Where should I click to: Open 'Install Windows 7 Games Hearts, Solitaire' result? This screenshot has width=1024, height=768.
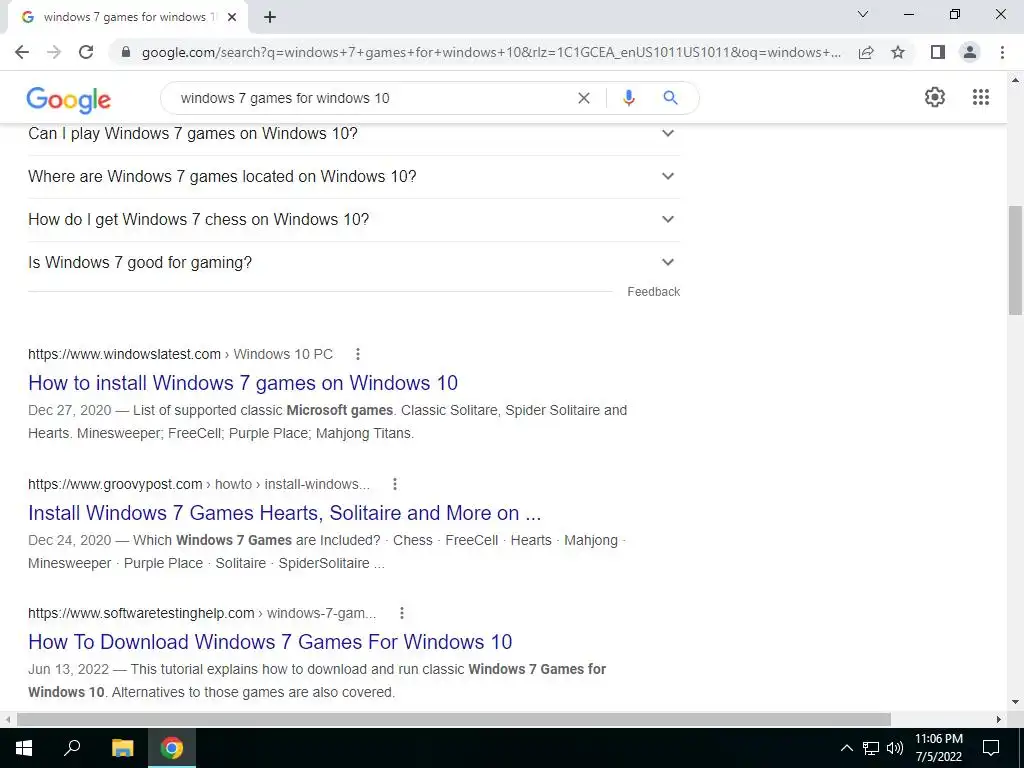pyautogui.click(x=285, y=513)
